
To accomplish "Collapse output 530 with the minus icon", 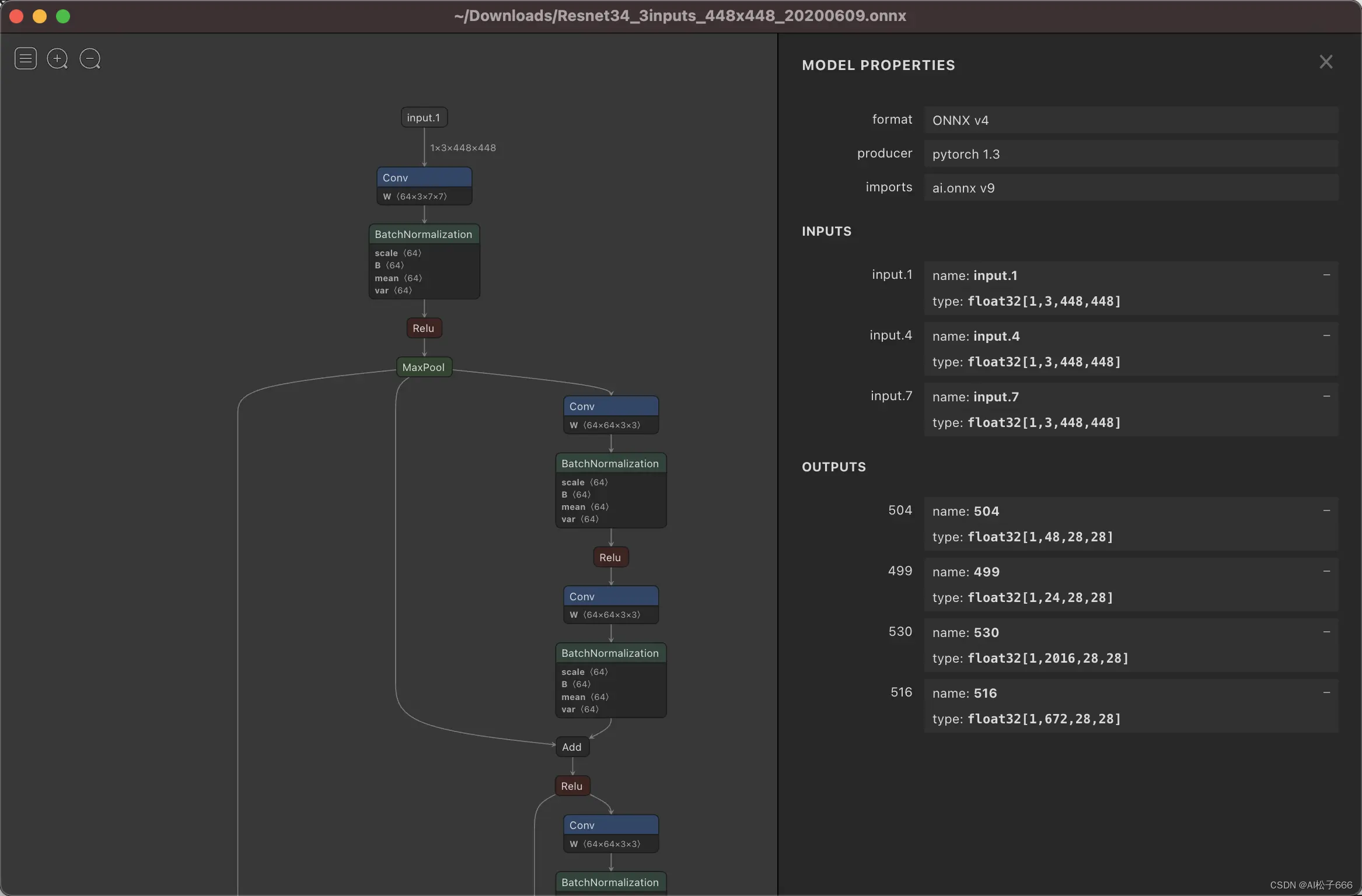I will click(x=1326, y=632).
